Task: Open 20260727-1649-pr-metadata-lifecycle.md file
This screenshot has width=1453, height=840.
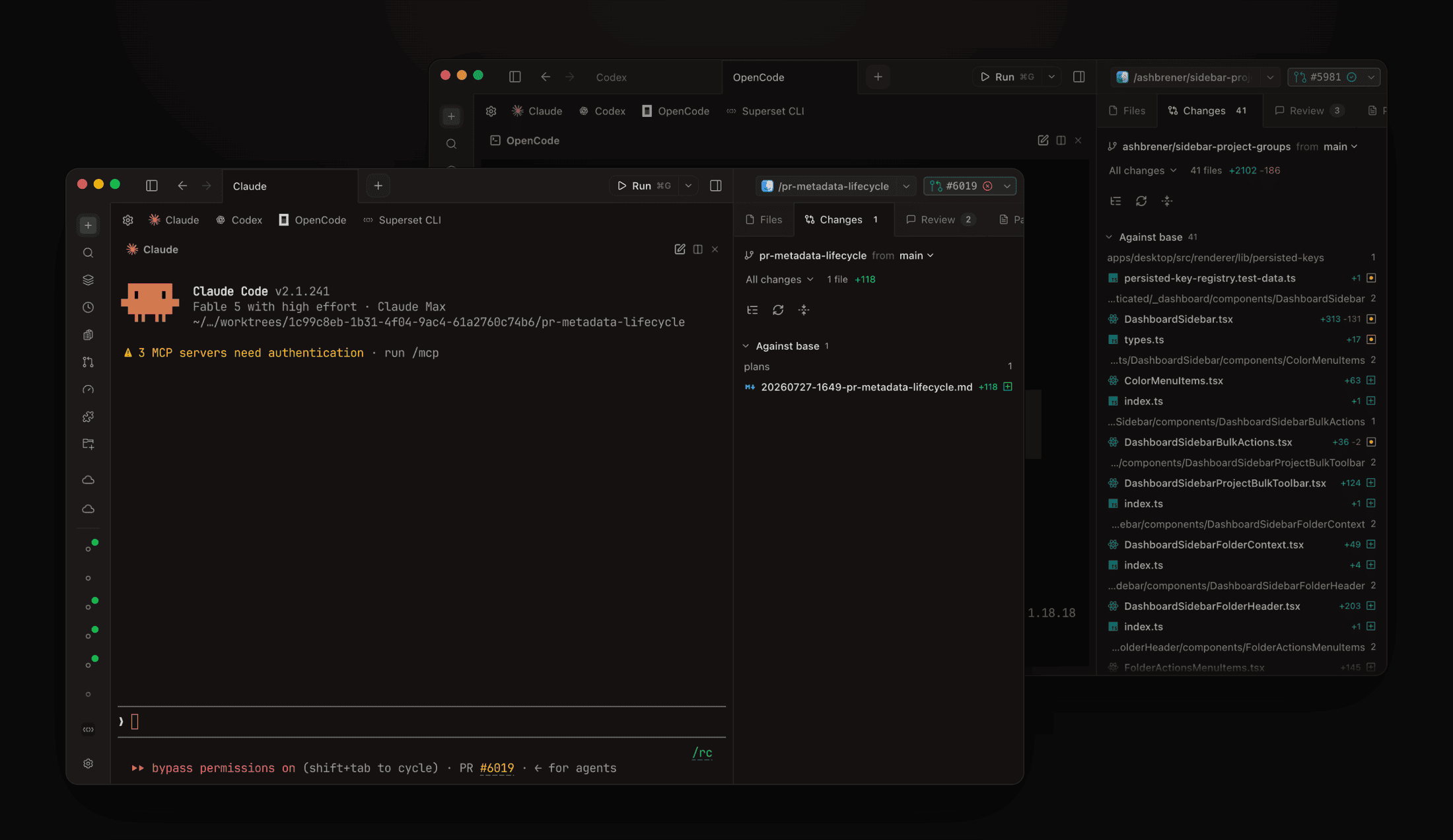Action: 866,387
